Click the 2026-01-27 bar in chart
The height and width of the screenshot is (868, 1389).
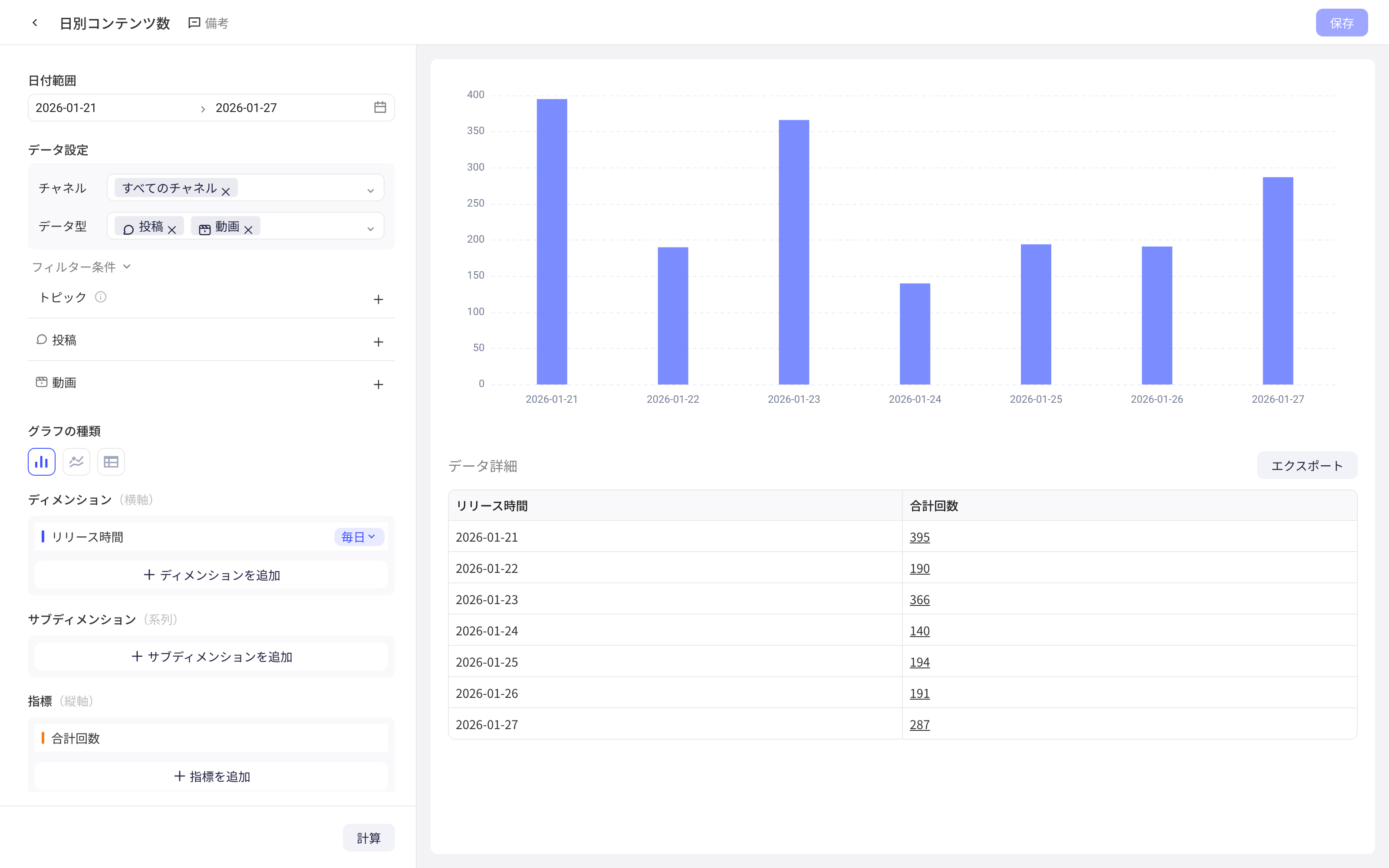click(1277, 281)
